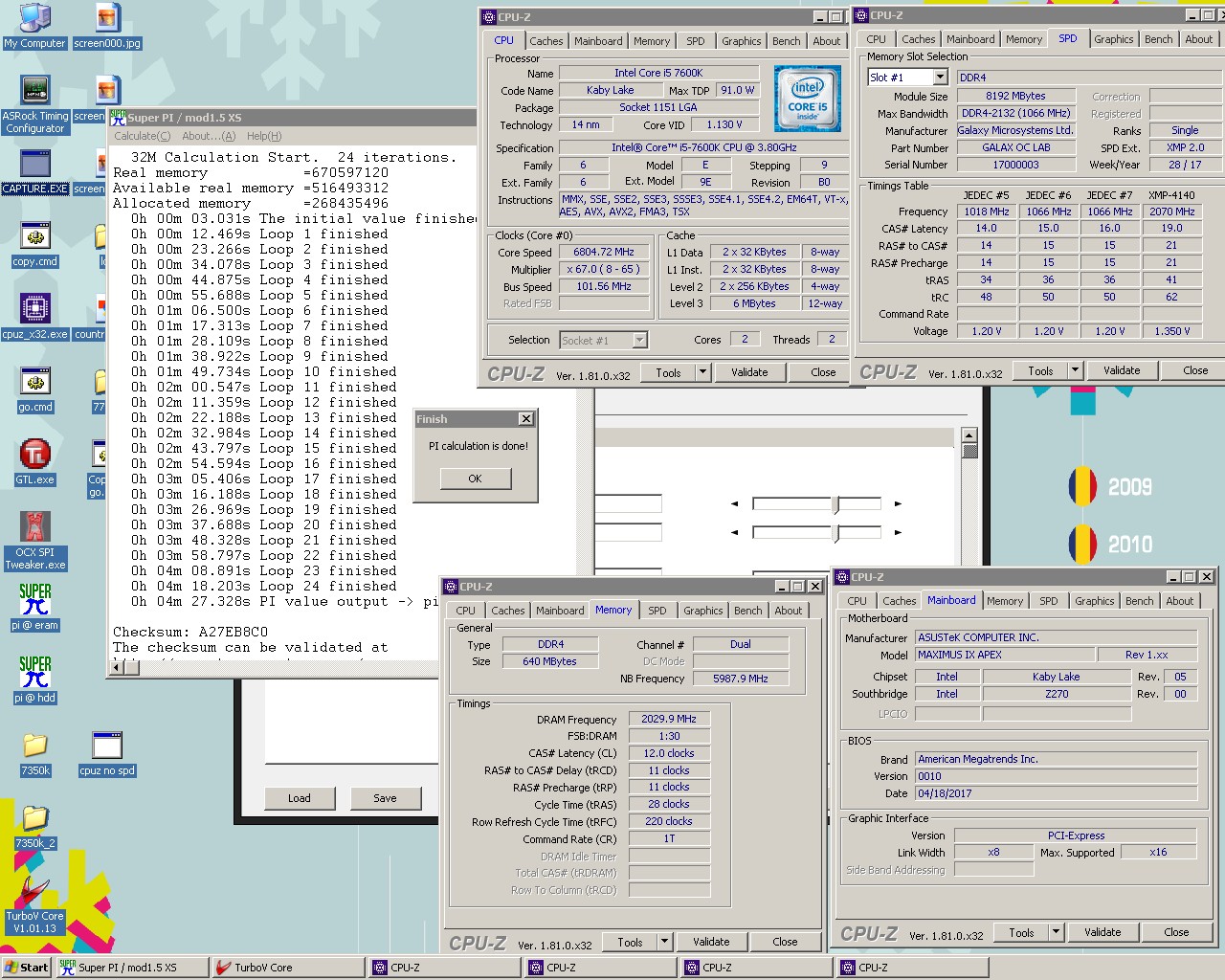Open About tab in CPU-Z Mainboard window
The height and width of the screenshot is (980, 1225).
pyautogui.click(x=1179, y=601)
